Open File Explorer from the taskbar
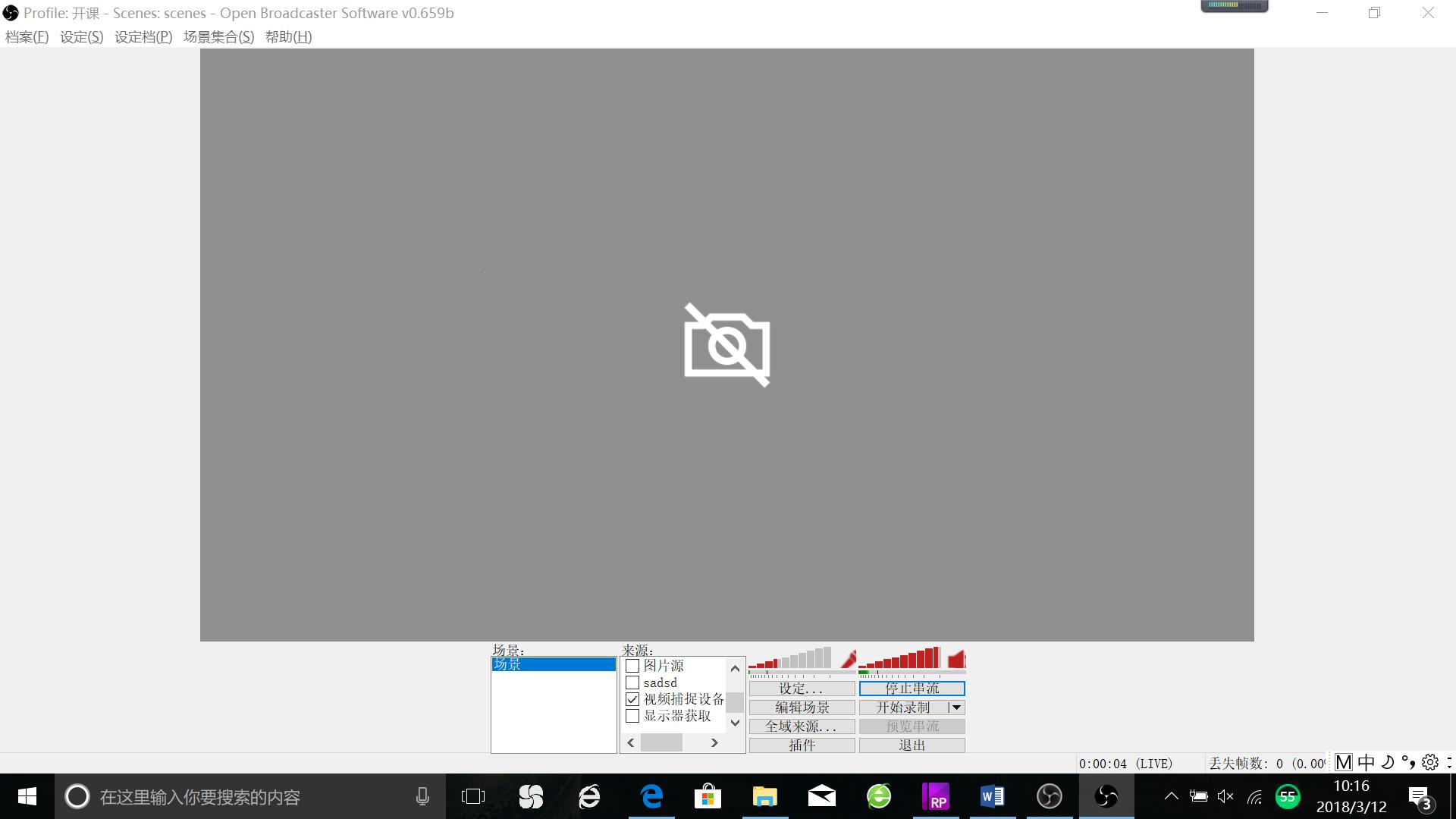The image size is (1456, 819). coord(765,796)
